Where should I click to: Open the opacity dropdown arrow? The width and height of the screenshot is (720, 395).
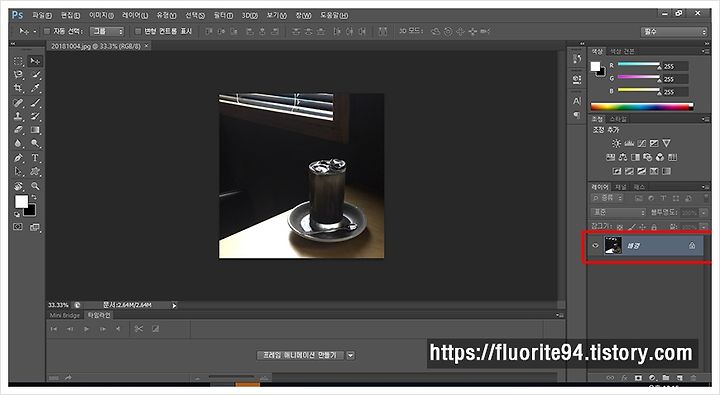[703, 213]
